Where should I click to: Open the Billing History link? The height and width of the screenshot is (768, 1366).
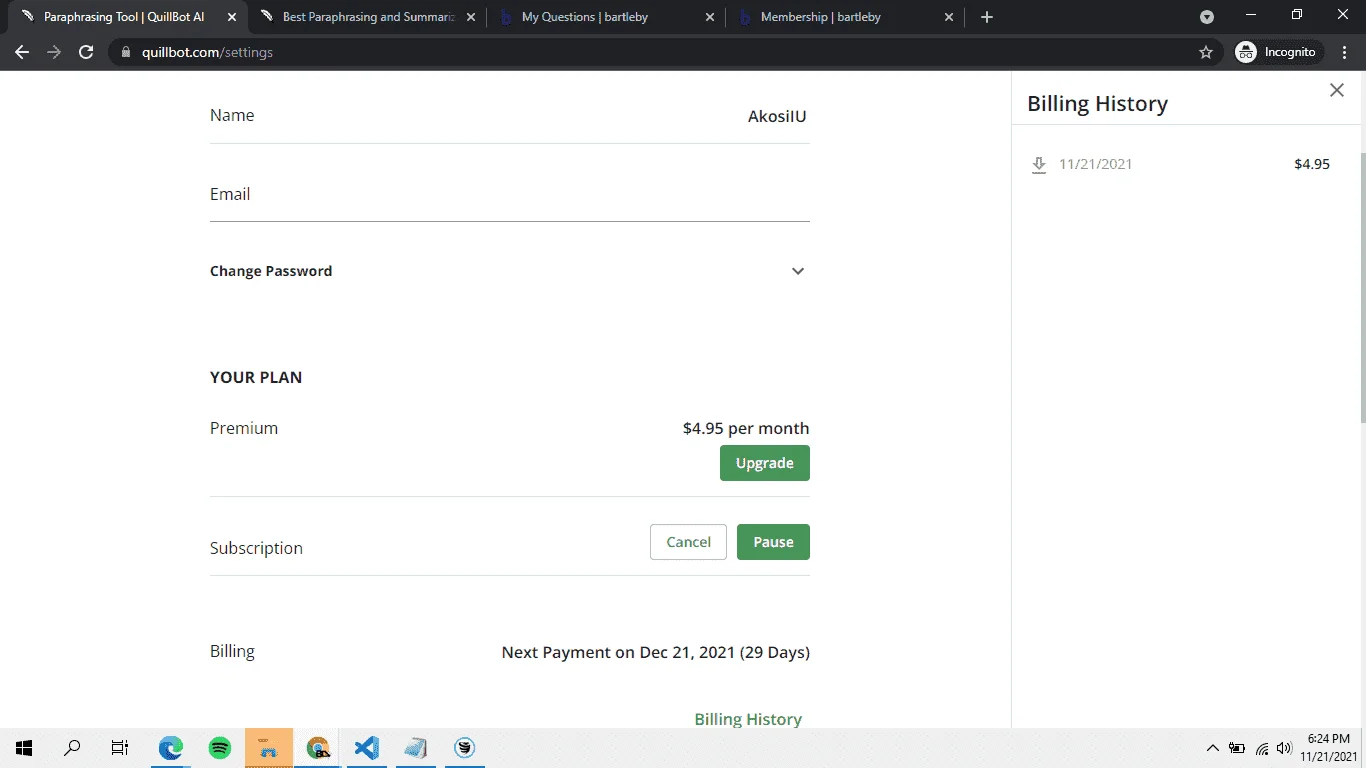pyautogui.click(x=748, y=719)
